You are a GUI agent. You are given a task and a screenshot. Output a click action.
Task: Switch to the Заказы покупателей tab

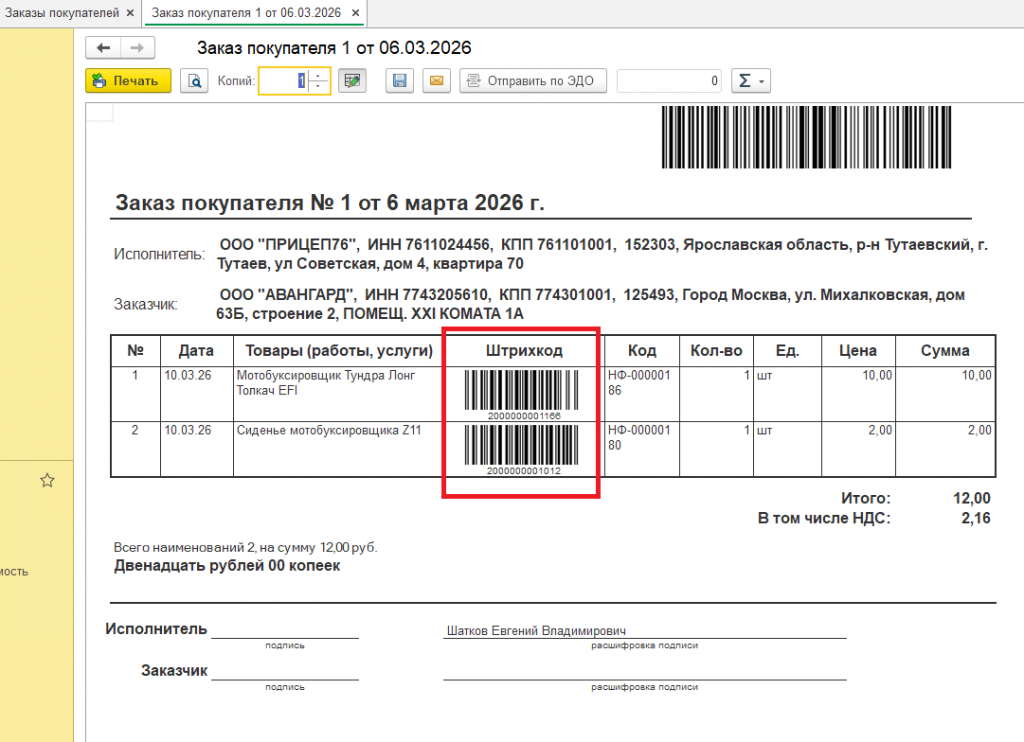point(62,13)
